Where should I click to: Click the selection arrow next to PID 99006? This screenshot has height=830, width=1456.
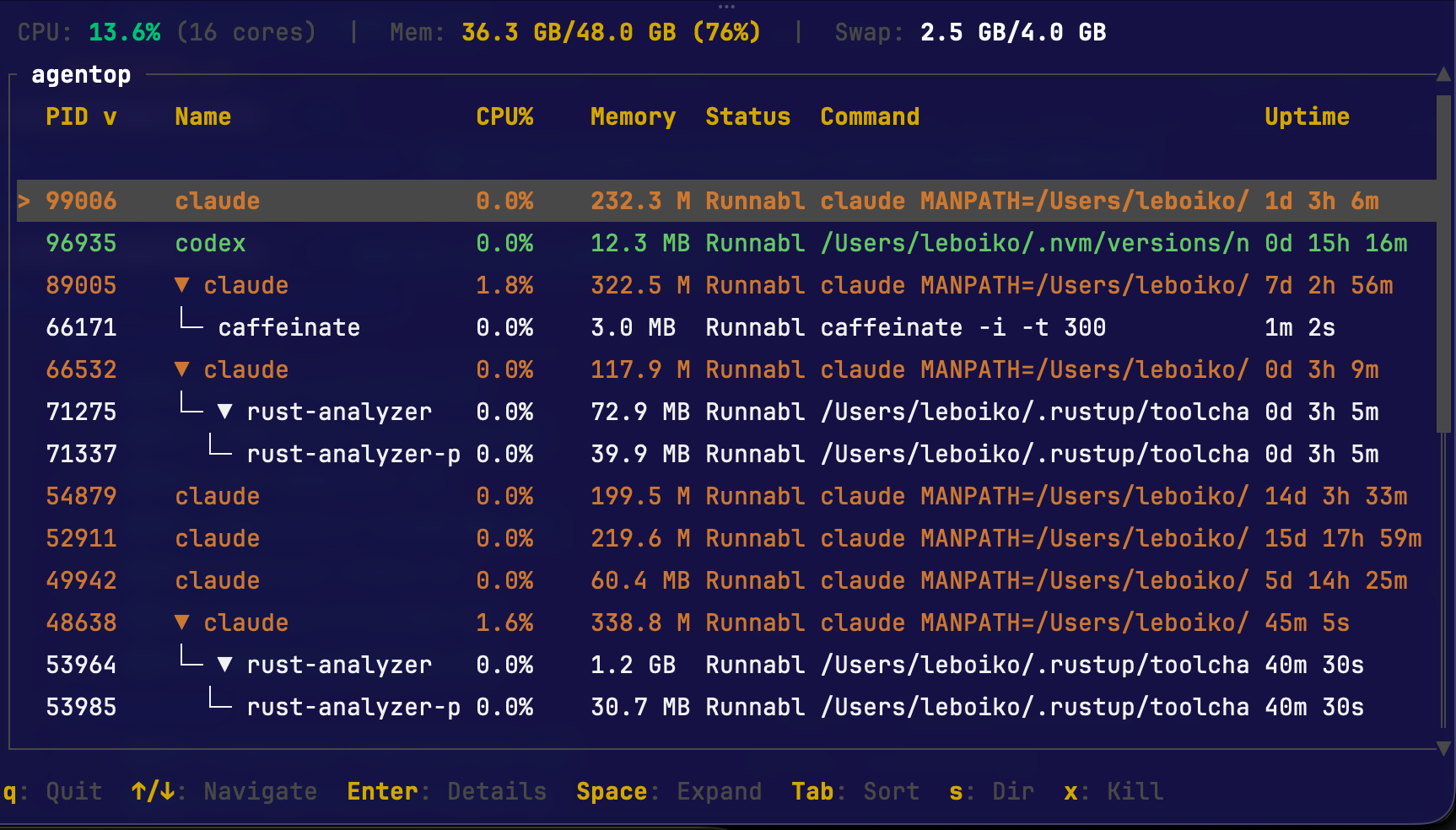24,201
